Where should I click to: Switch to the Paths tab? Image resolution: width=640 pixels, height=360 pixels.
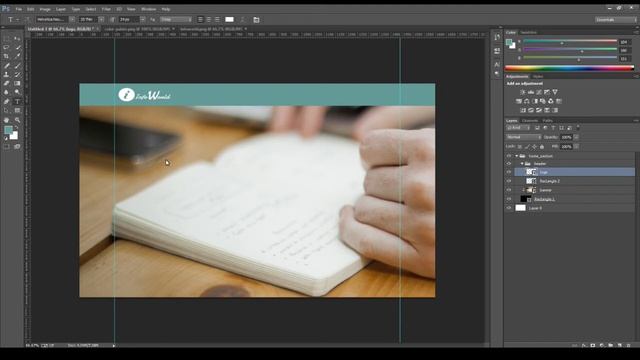(x=548, y=121)
